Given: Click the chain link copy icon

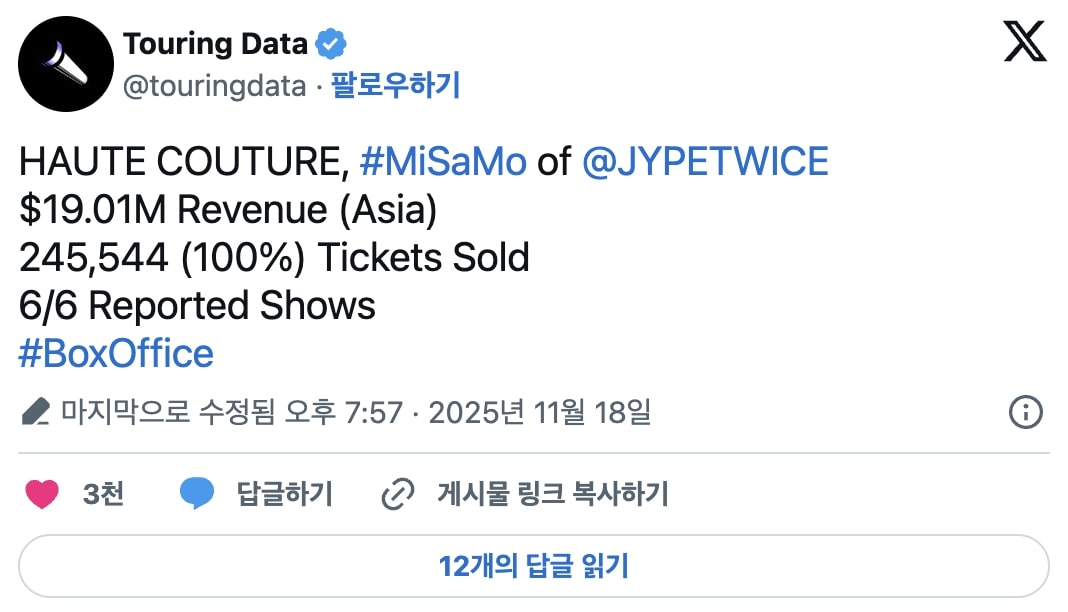Looking at the screenshot, I should click(x=398, y=494).
